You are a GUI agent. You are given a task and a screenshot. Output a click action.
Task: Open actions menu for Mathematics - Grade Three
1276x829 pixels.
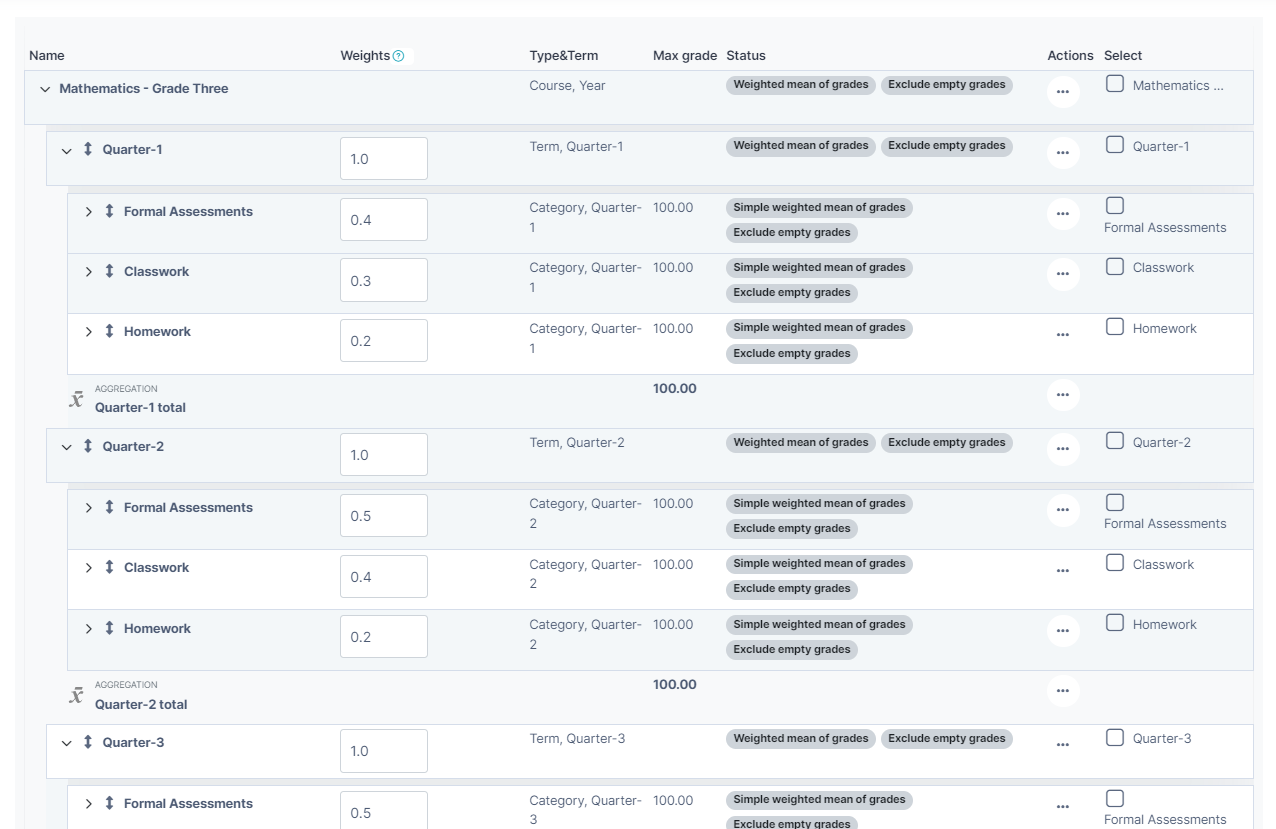tap(1062, 92)
